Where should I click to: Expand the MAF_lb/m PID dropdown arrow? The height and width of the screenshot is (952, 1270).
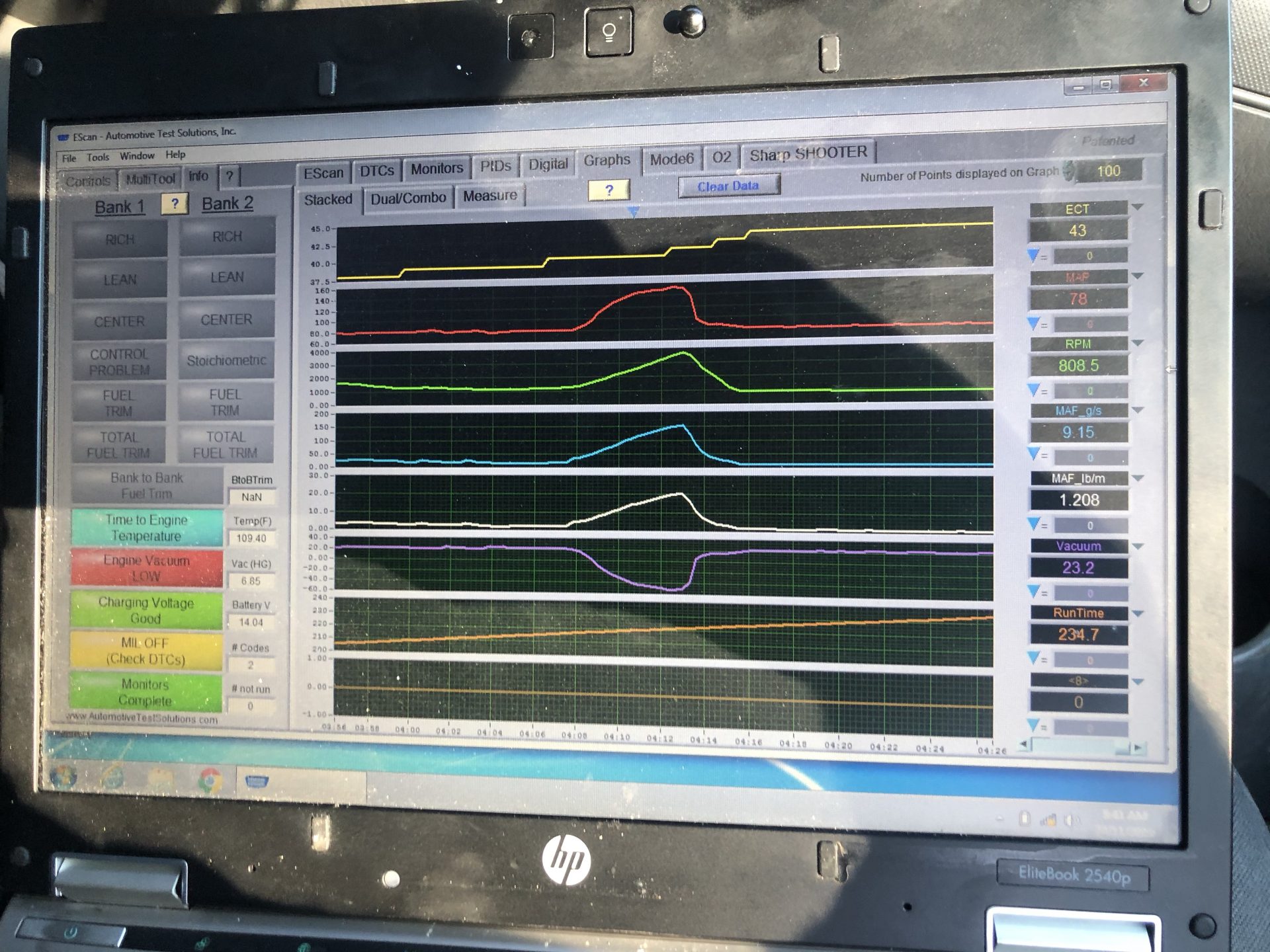click(x=1138, y=478)
